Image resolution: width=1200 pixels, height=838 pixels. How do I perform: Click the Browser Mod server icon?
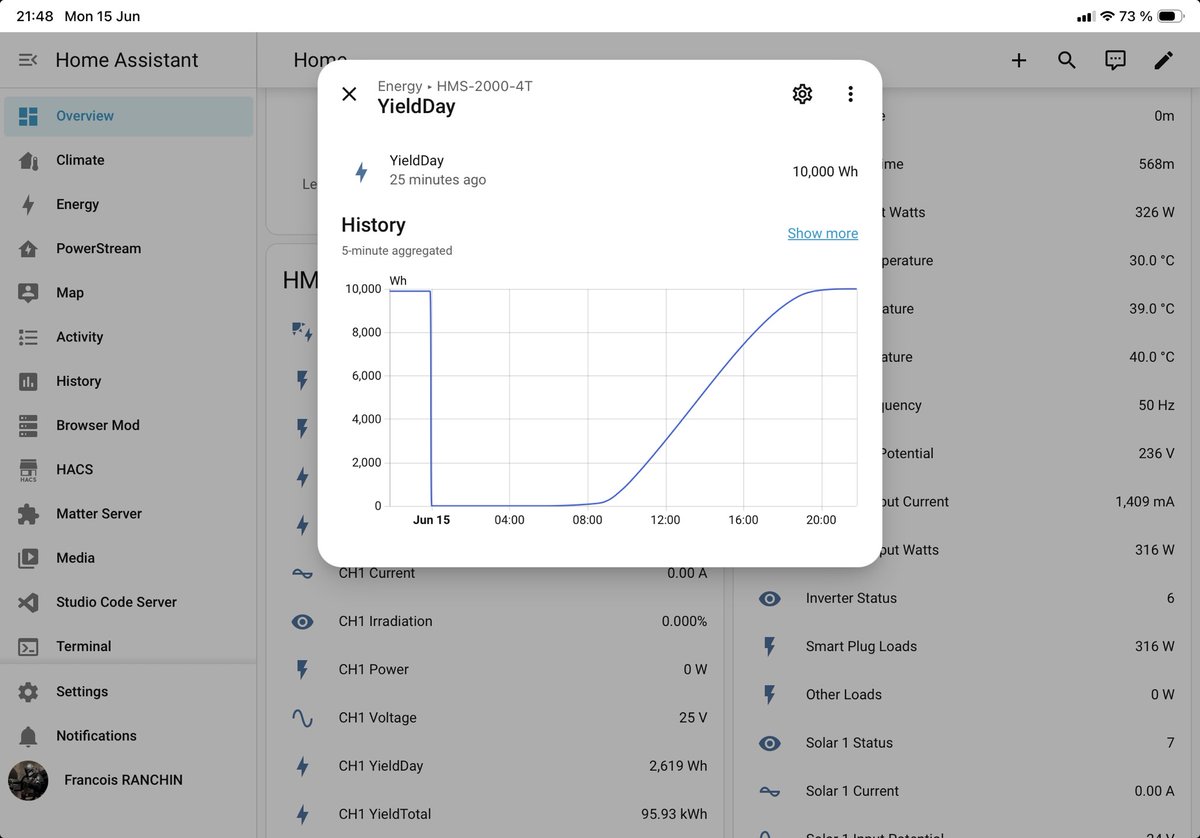(28, 425)
